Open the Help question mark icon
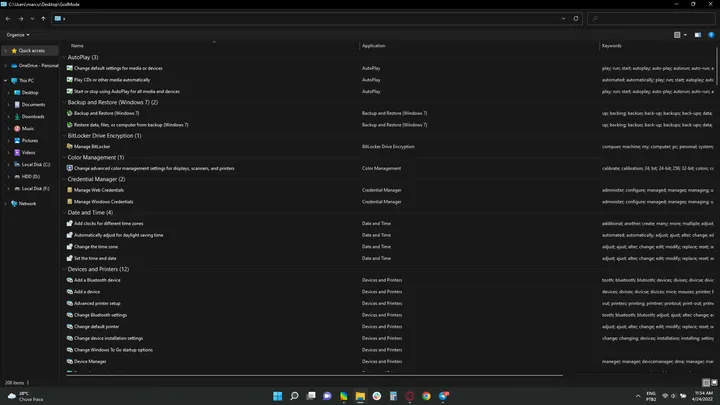The height and width of the screenshot is (405, 720). click(x=711, y=34)
